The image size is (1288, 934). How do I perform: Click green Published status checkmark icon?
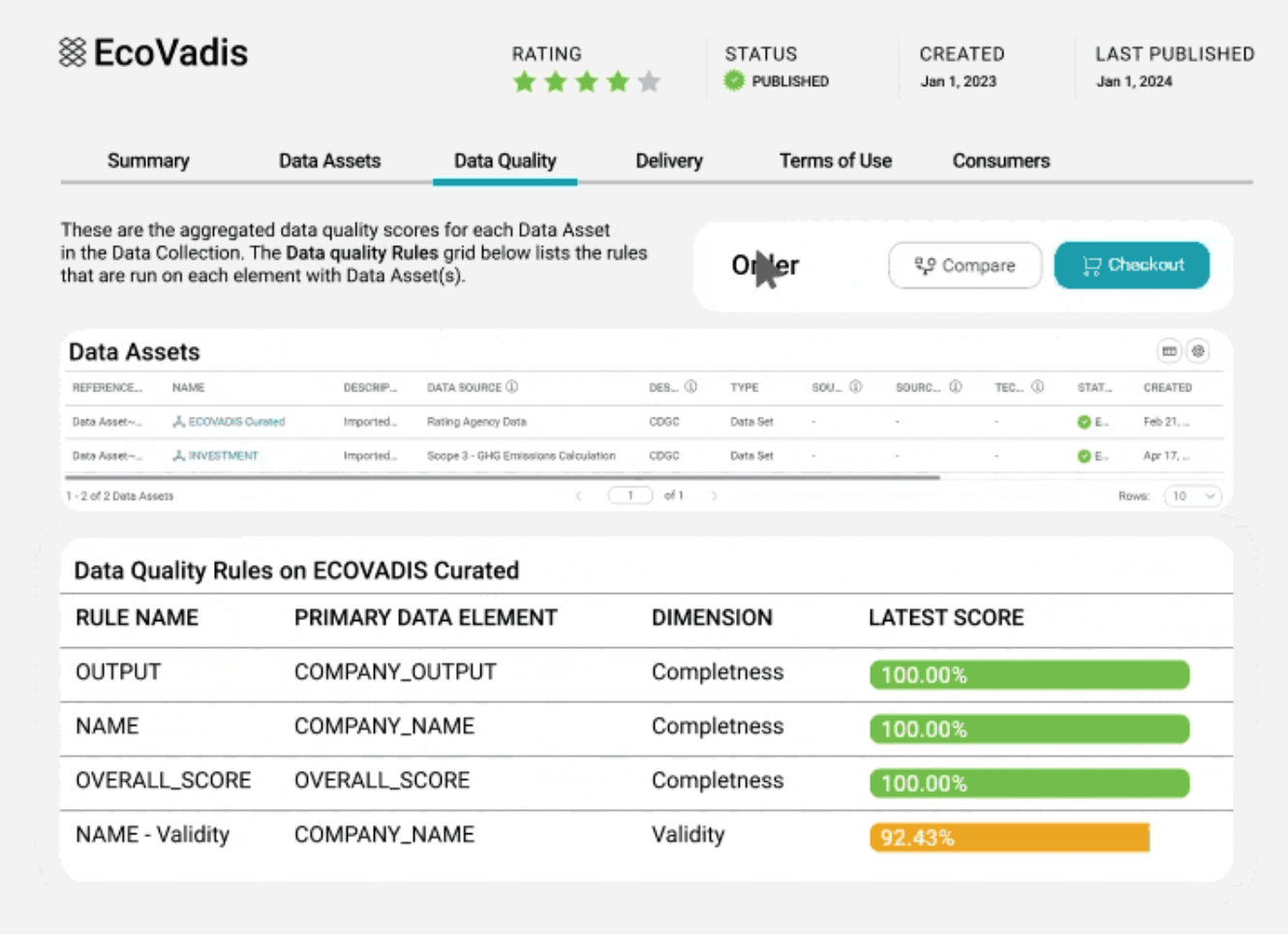pyautogui.click(x=734, y=80)
